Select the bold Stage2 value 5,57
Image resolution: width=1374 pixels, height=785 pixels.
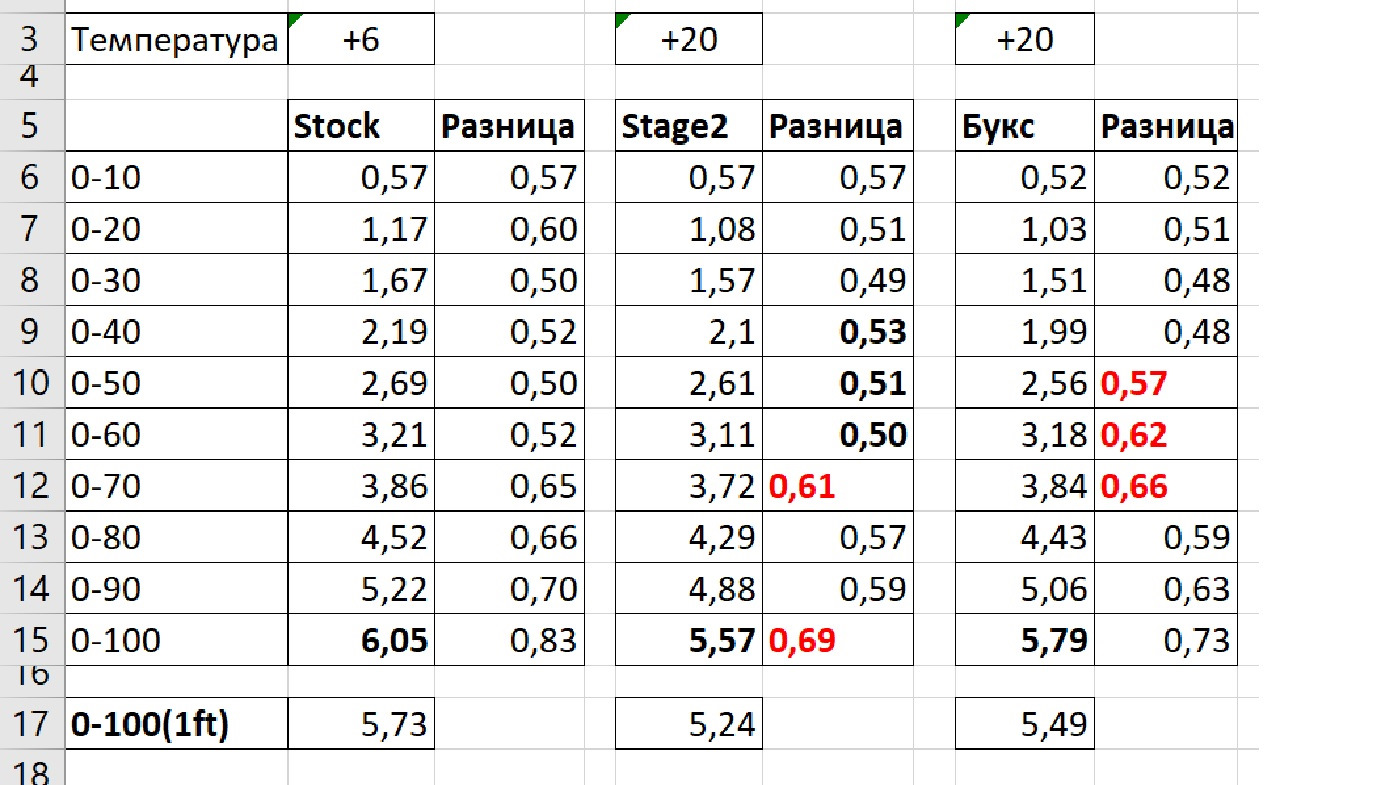coord(689,640)
